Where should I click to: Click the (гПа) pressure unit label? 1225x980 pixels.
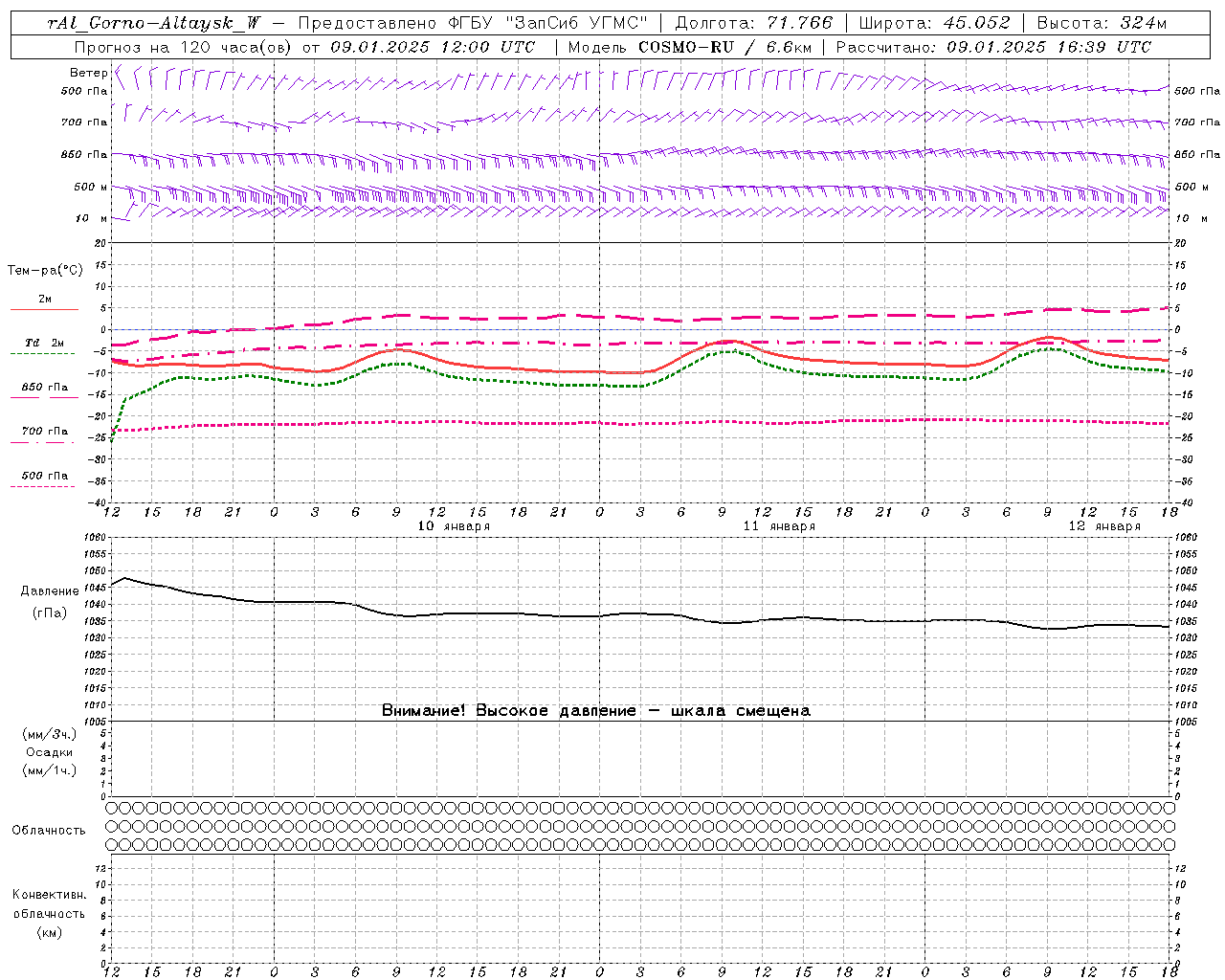50,613
